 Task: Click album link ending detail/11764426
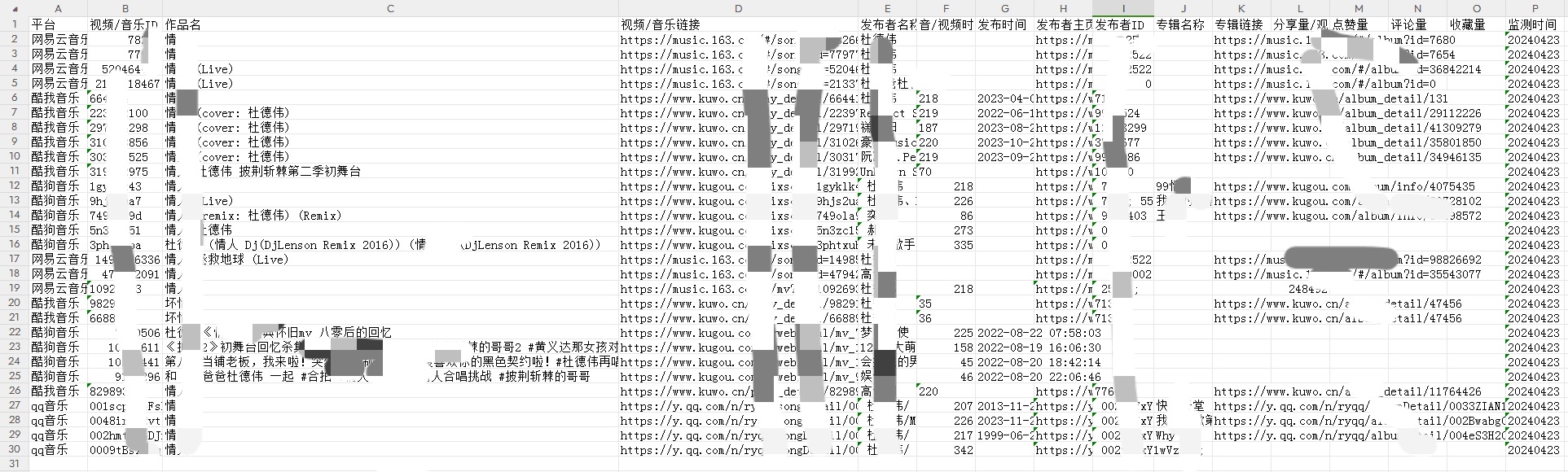coord(1347,391)
